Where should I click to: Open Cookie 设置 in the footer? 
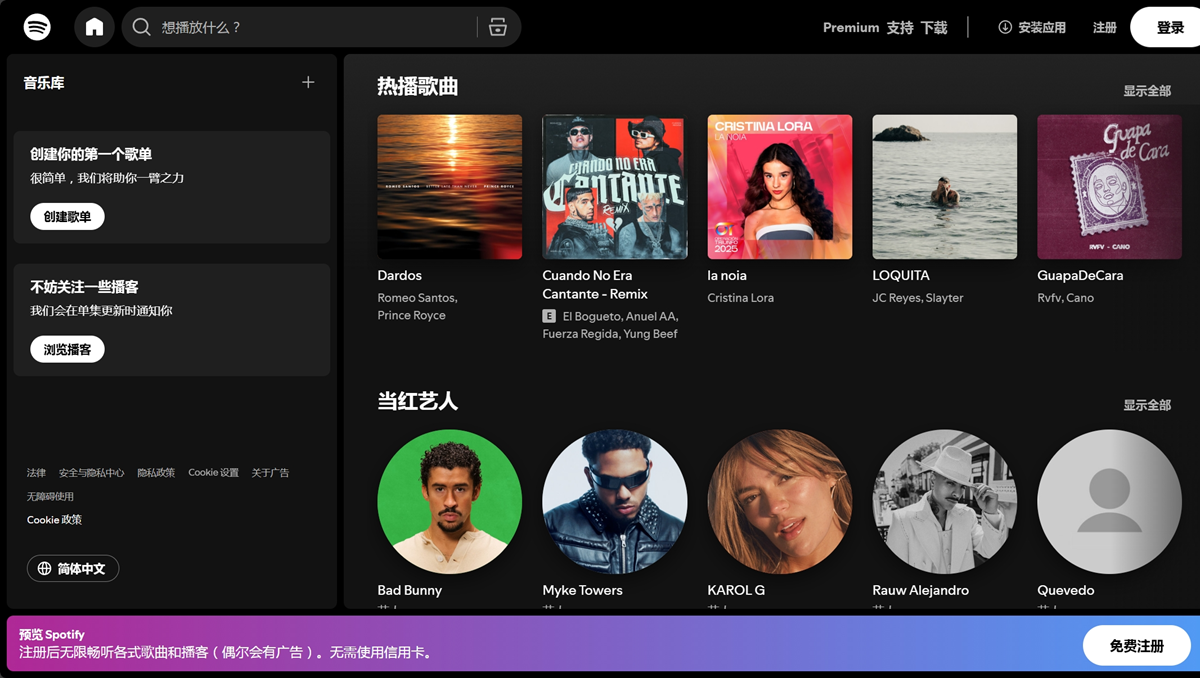213,471
